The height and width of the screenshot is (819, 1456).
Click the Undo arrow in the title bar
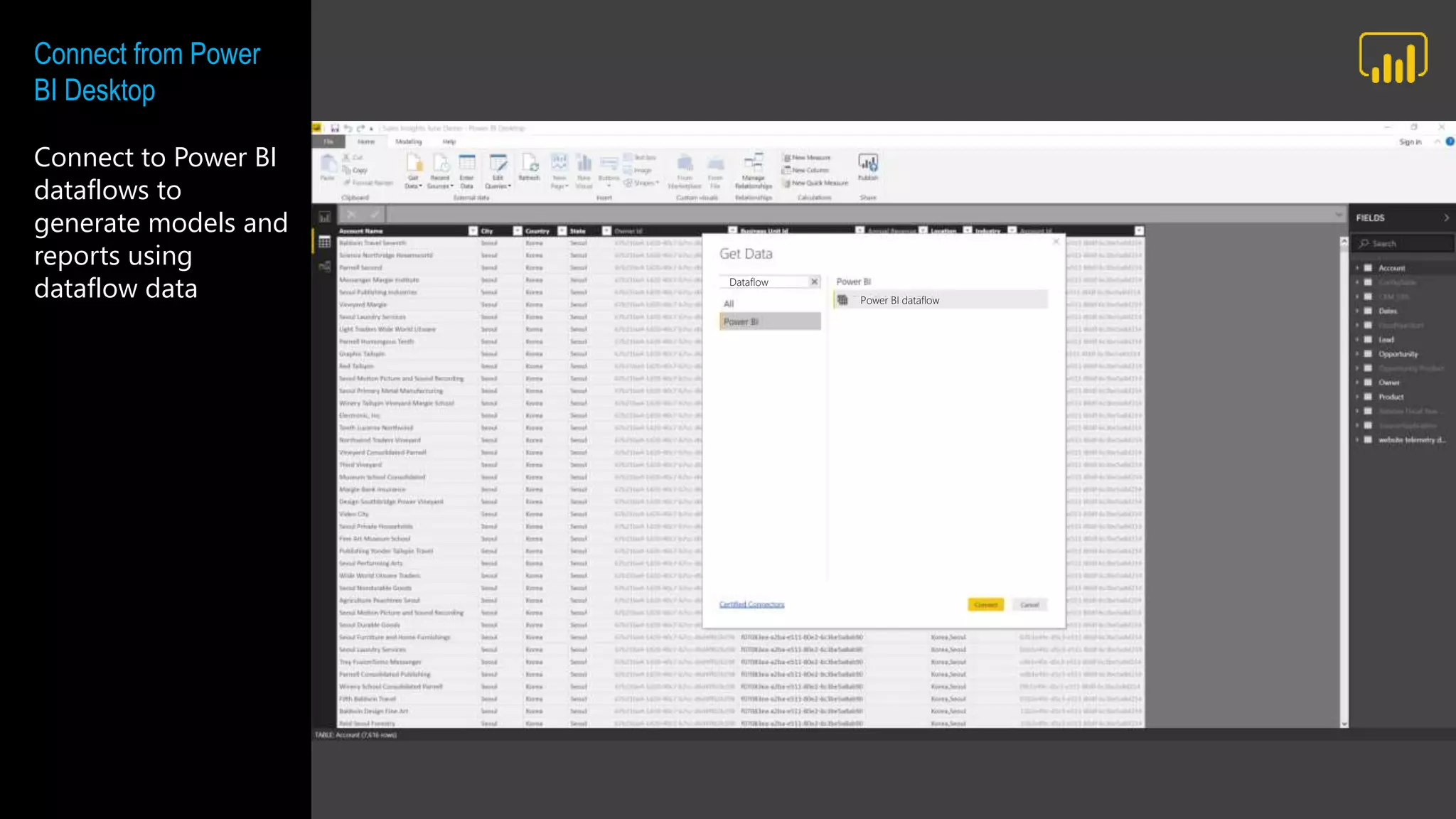click(x=348, y=128)
